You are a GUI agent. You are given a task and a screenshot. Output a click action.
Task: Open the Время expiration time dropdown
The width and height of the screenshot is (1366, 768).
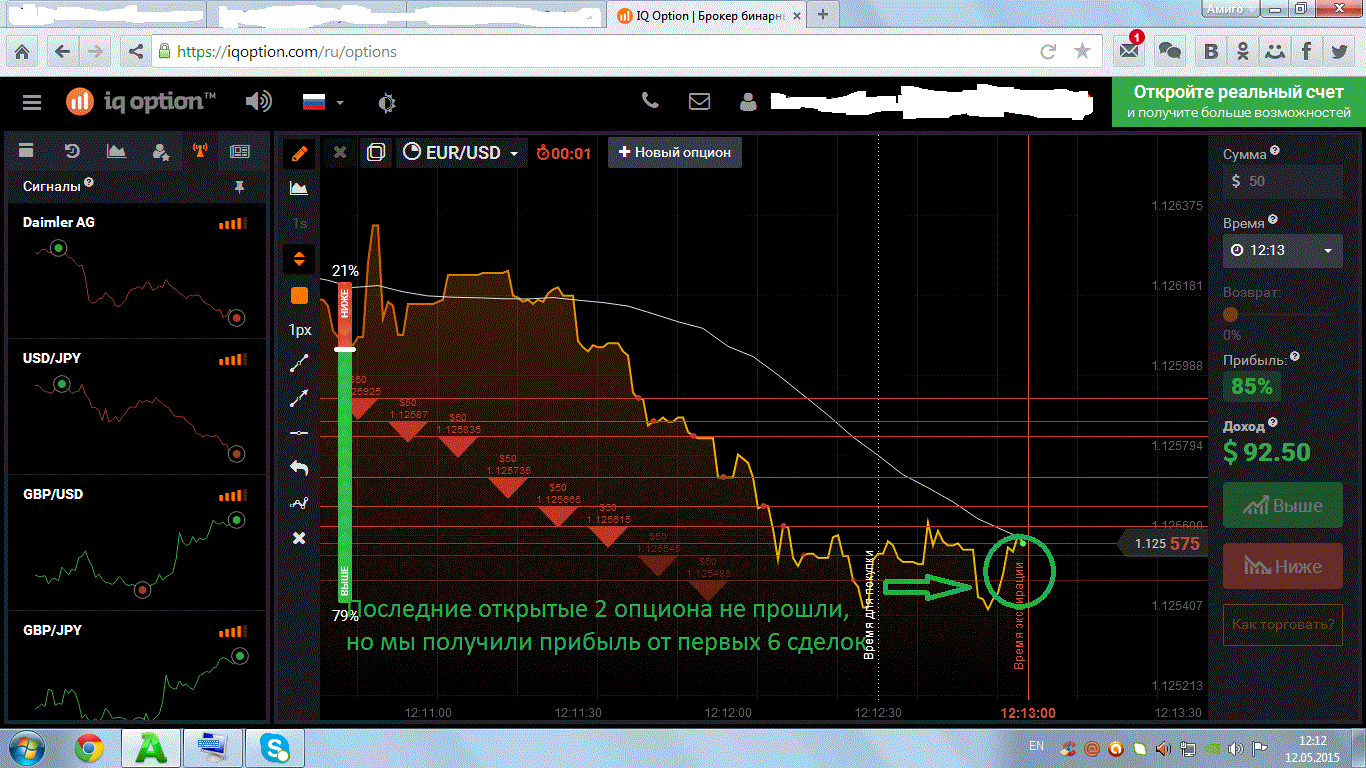point(1282,250)
